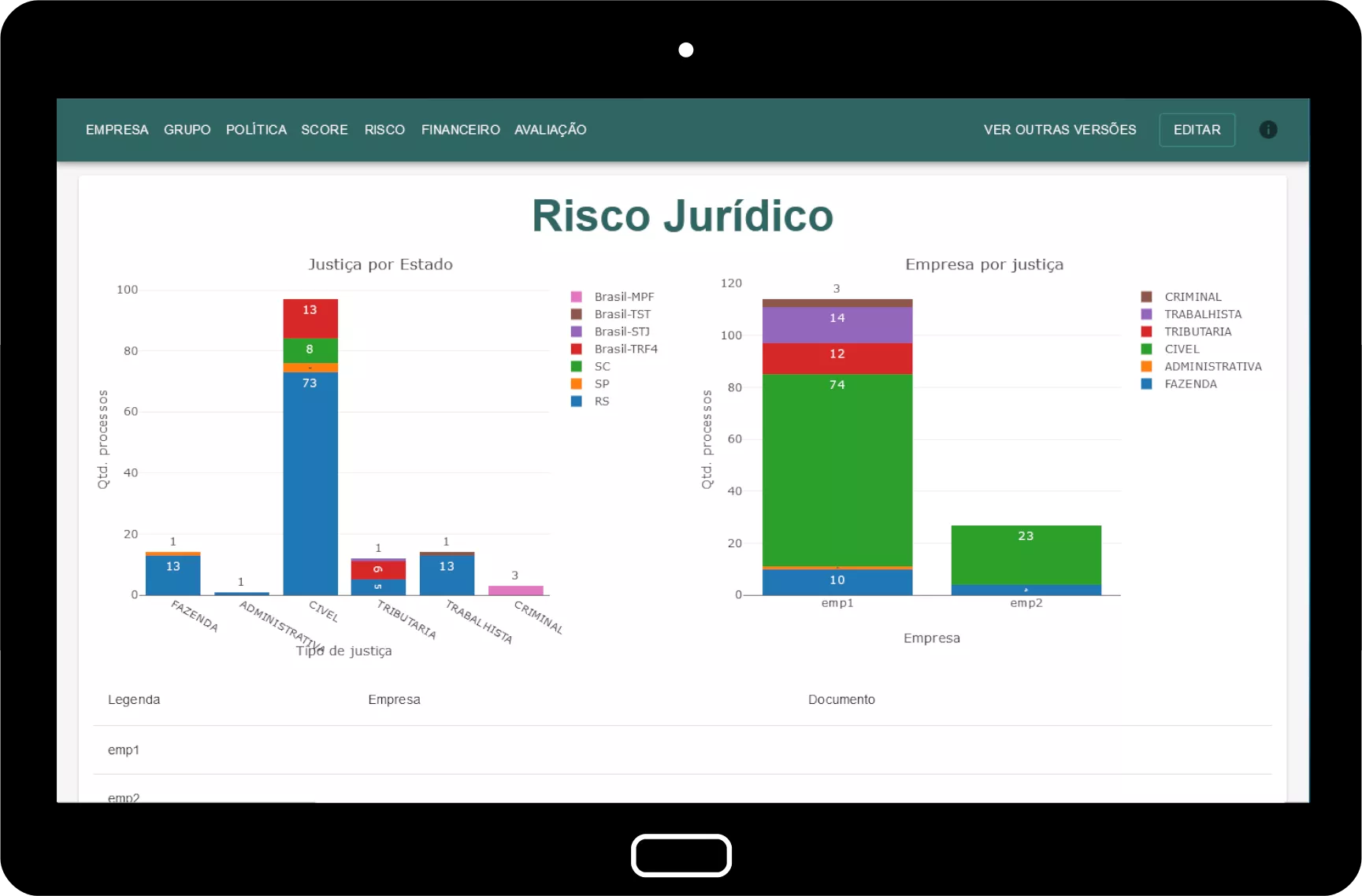Toggle Brasil-MPF legend color swatch
This screenshot has height=896, width=1362.
click(577, 297)
